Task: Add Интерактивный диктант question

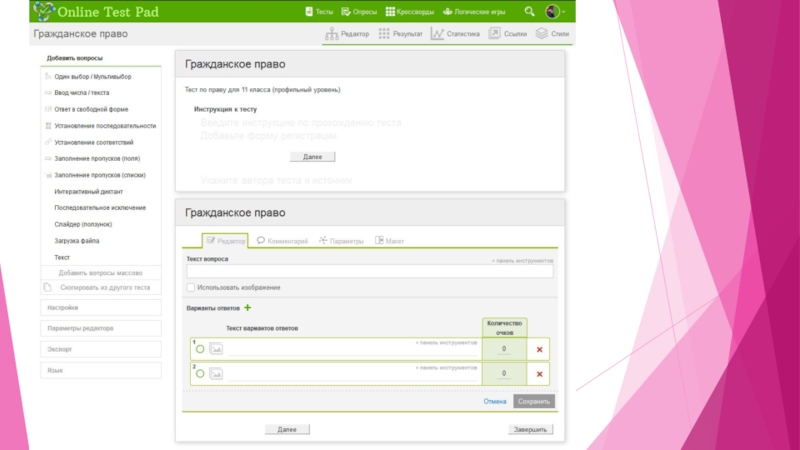Action: pyautogui.click(x=89, y=192)
